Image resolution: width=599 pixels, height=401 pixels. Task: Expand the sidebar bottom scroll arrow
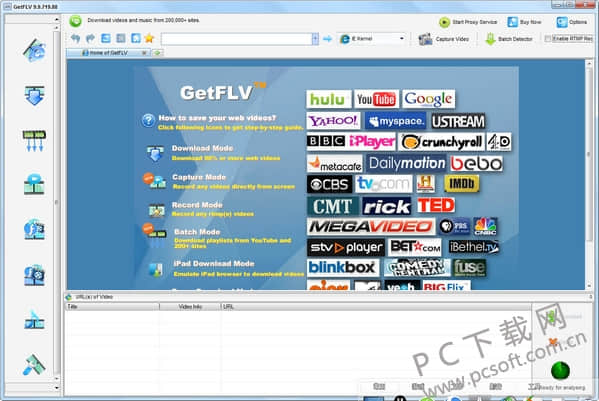tap(57, 388)
